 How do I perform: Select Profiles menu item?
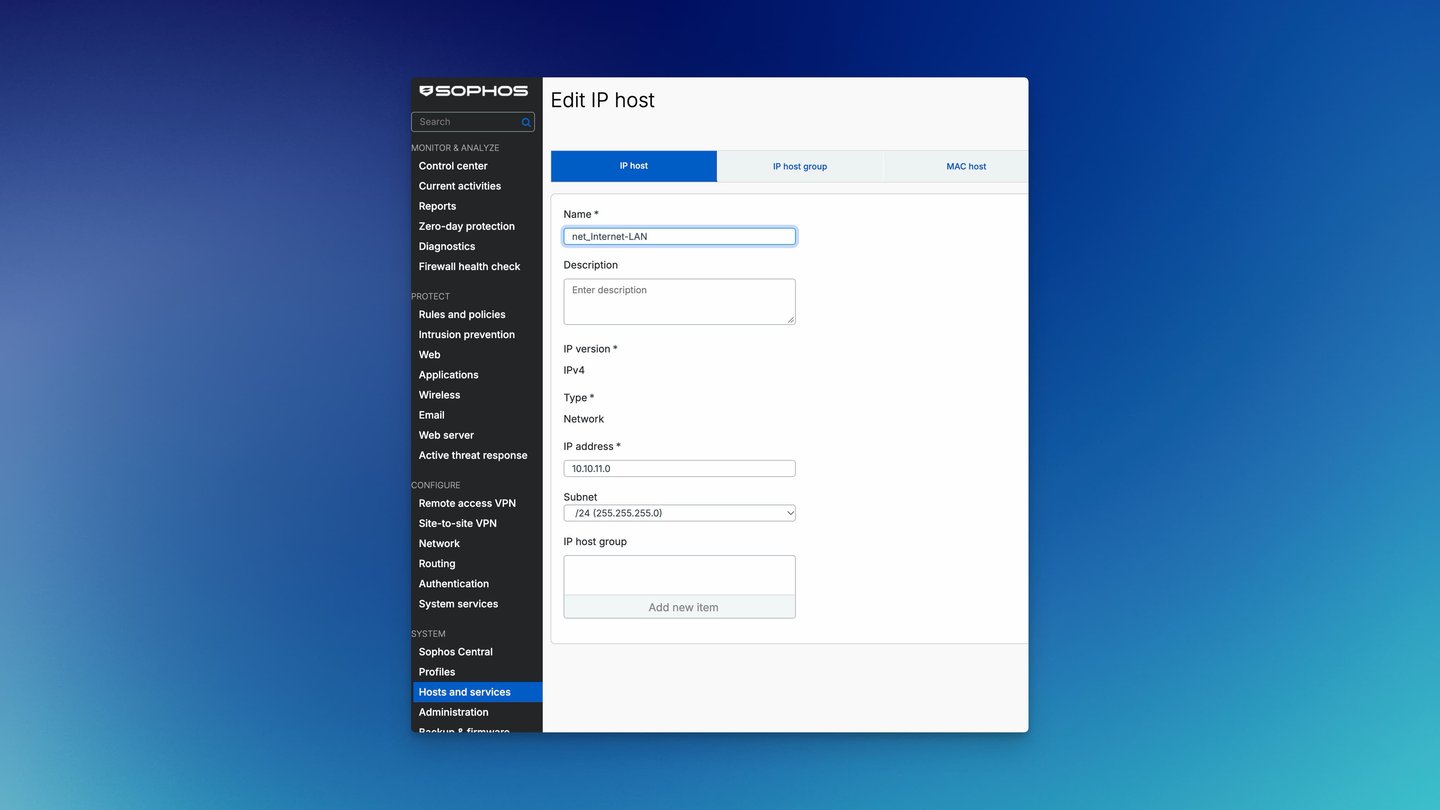436,671
